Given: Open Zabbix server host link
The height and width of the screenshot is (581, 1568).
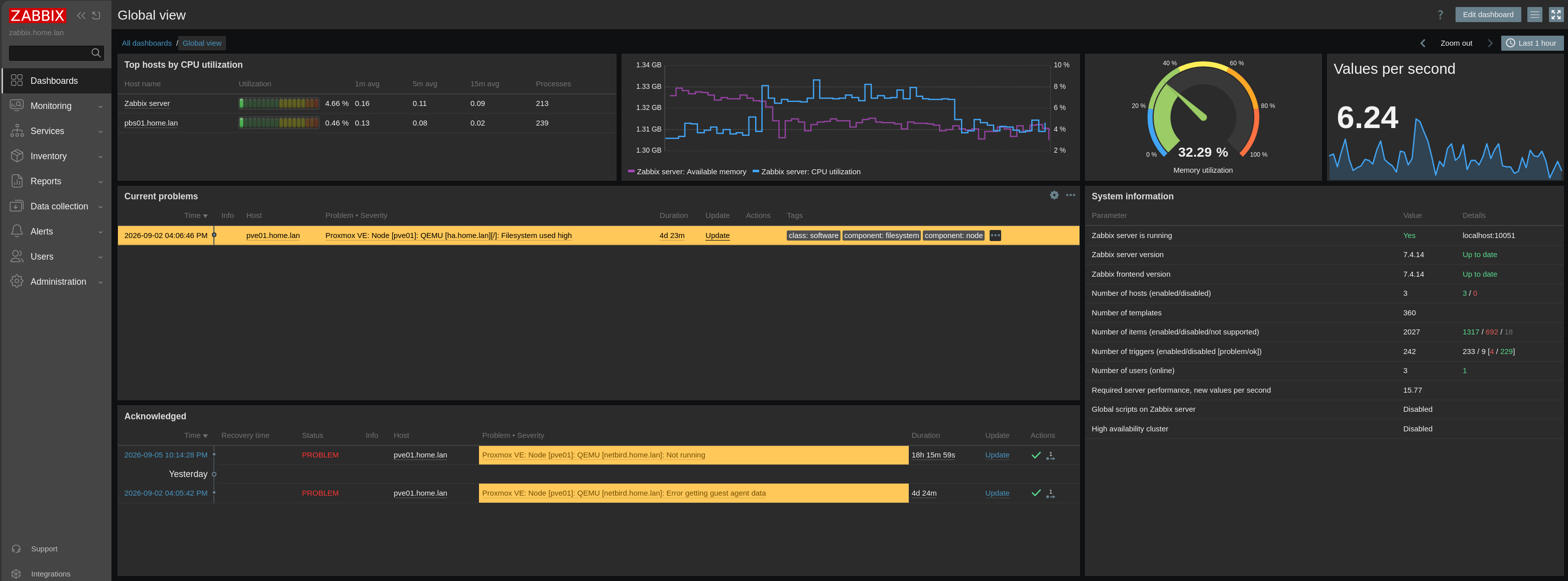Looking at the screenshot, I should pyautogui.click(x=147, y=103).
